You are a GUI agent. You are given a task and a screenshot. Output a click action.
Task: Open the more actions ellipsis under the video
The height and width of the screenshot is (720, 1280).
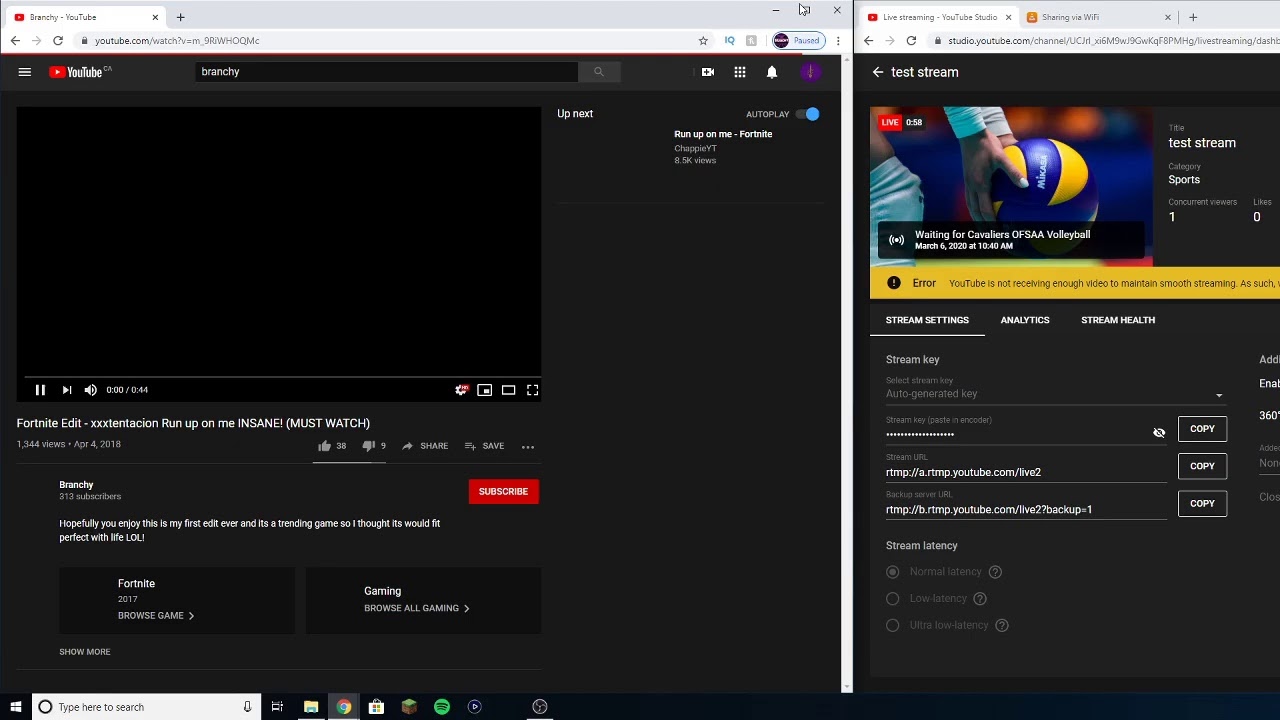(528, 446)
